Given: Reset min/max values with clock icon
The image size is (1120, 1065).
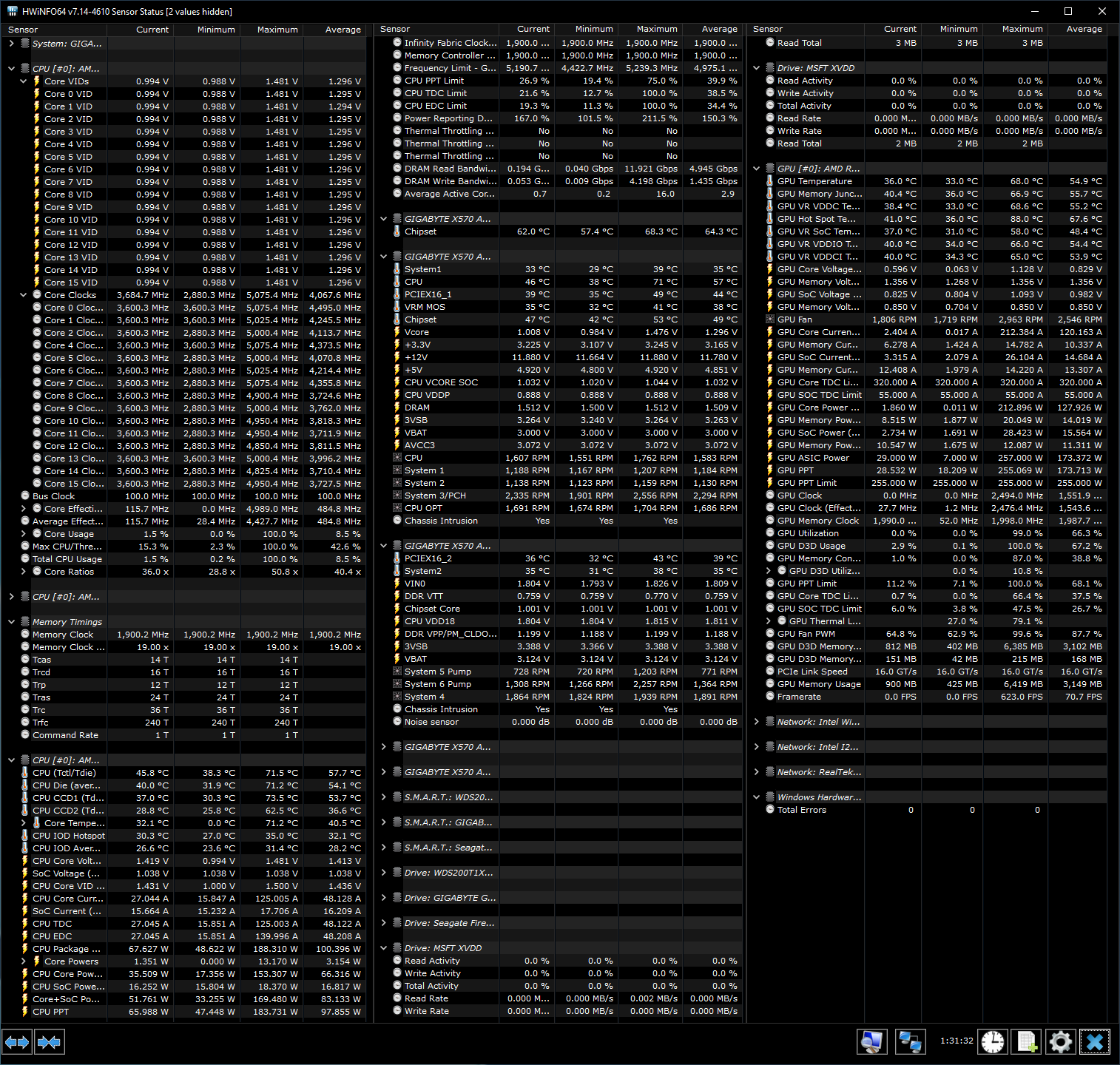Looking at the screenshot, I should click(993, 1042).
